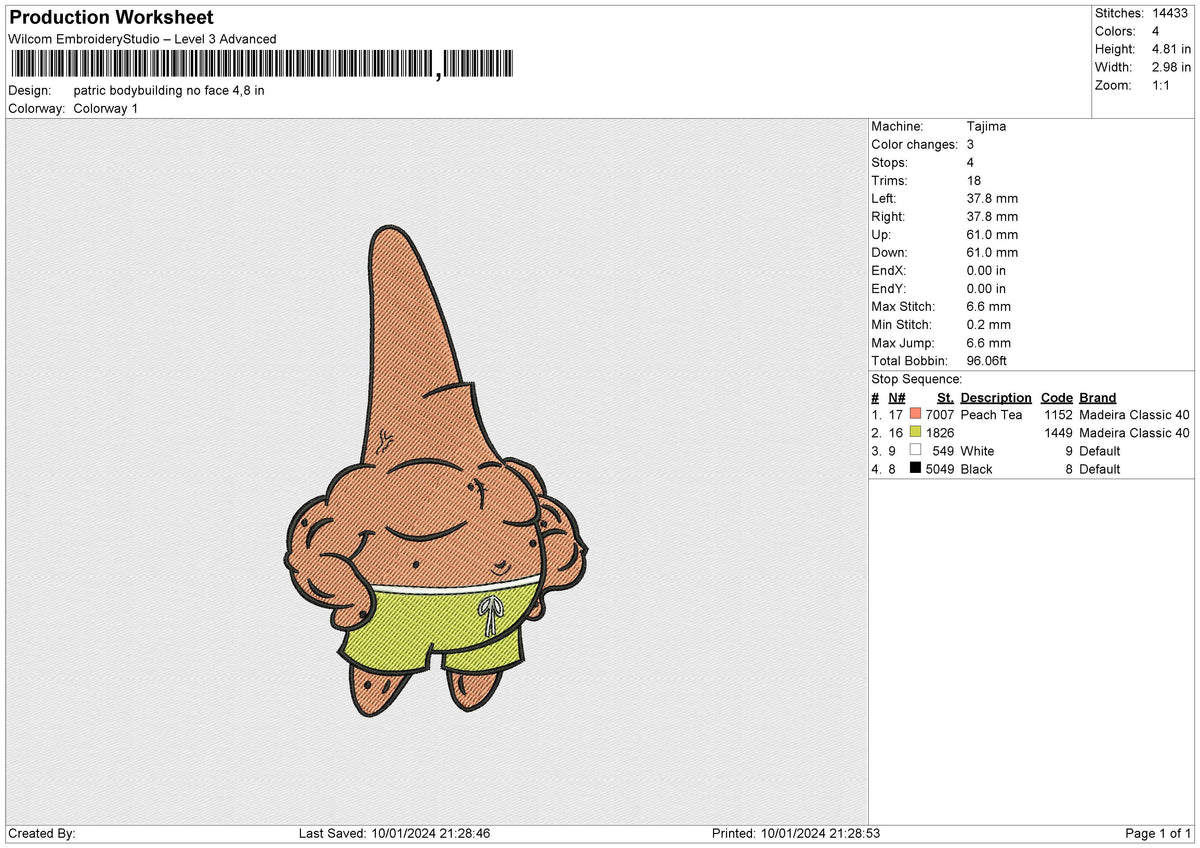Select the Width value 2.98 in
1200x848 pixels.
pyautogui.click(x=1171, y=67)
